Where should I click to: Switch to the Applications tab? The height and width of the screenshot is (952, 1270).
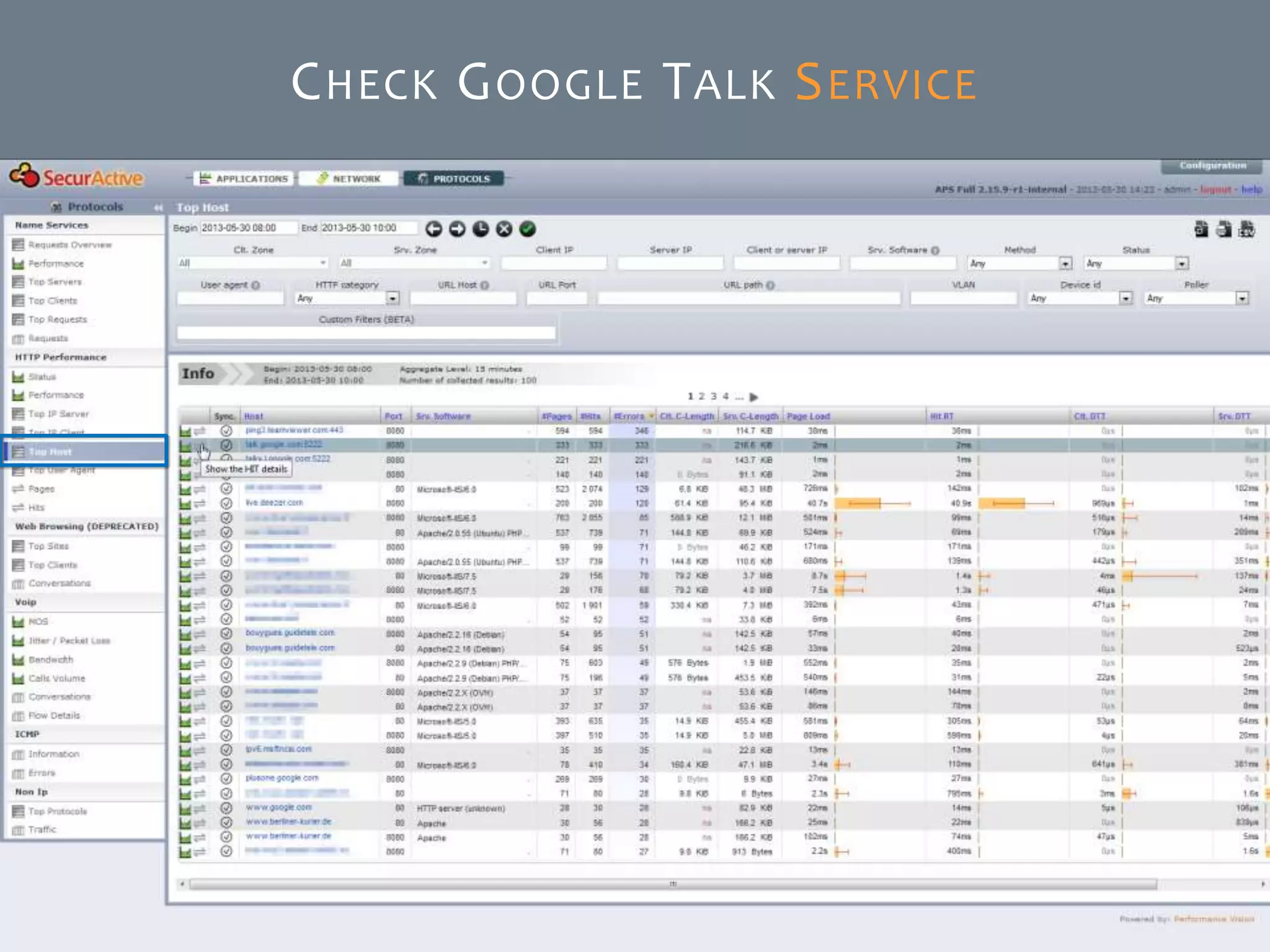click(x=244, y=179)
